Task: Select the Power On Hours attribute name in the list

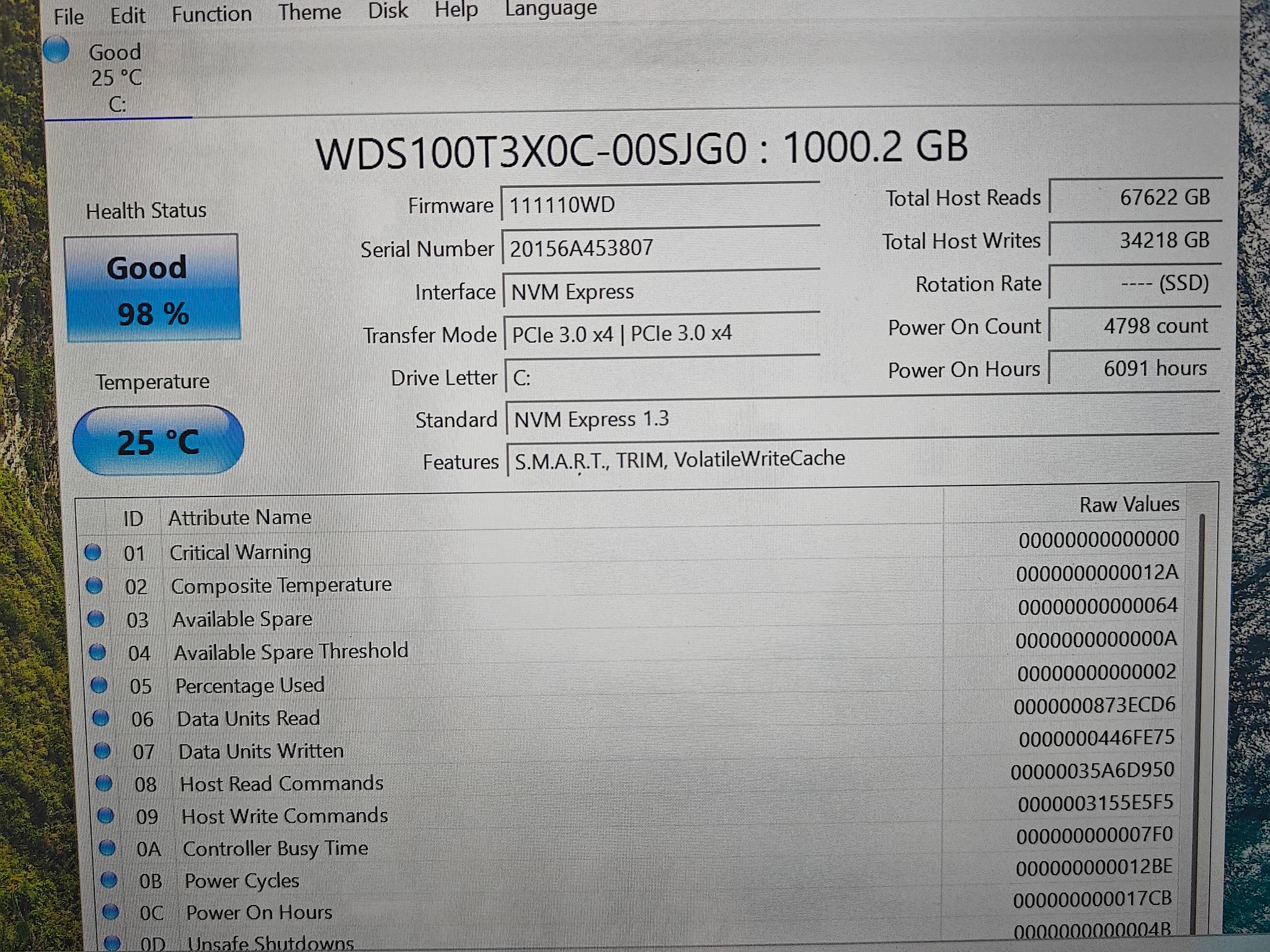Action: (259, 912)
